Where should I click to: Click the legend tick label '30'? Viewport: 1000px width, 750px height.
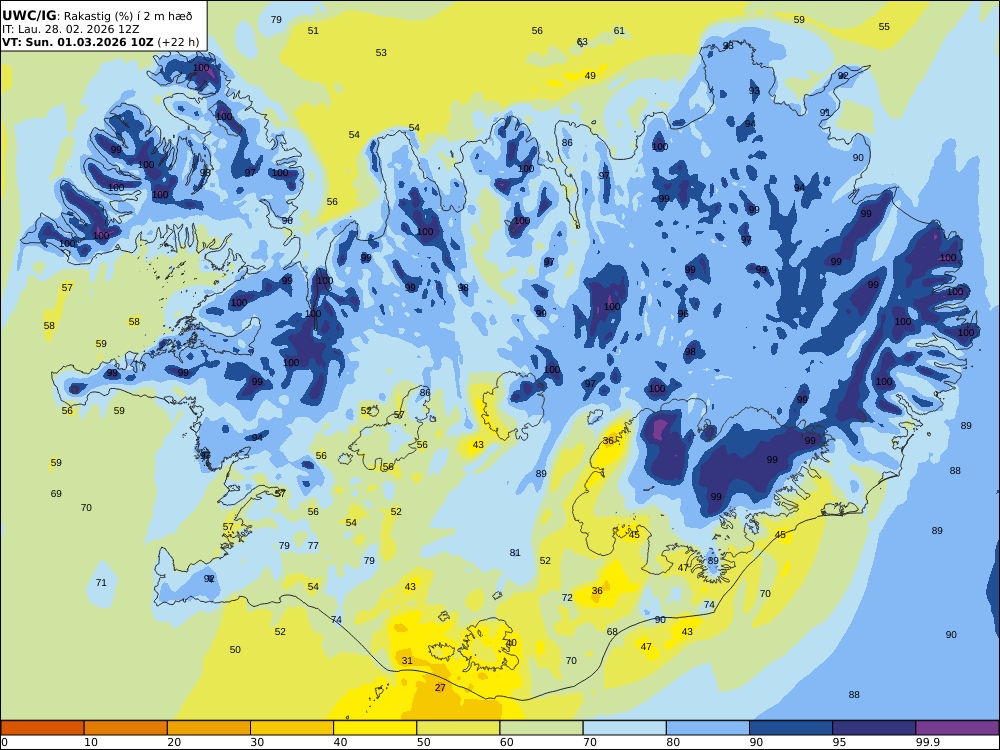click(257, 742)
